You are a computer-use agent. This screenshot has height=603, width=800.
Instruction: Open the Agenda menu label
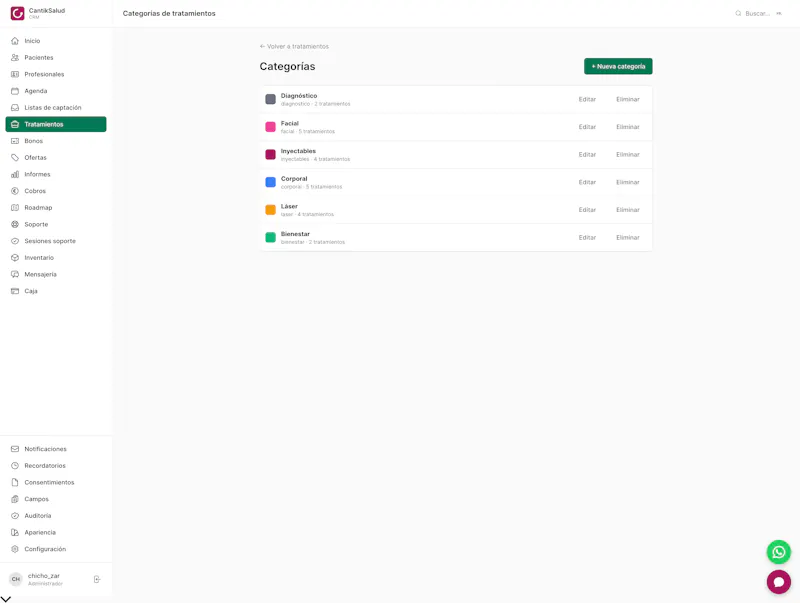tap(36, 91)
